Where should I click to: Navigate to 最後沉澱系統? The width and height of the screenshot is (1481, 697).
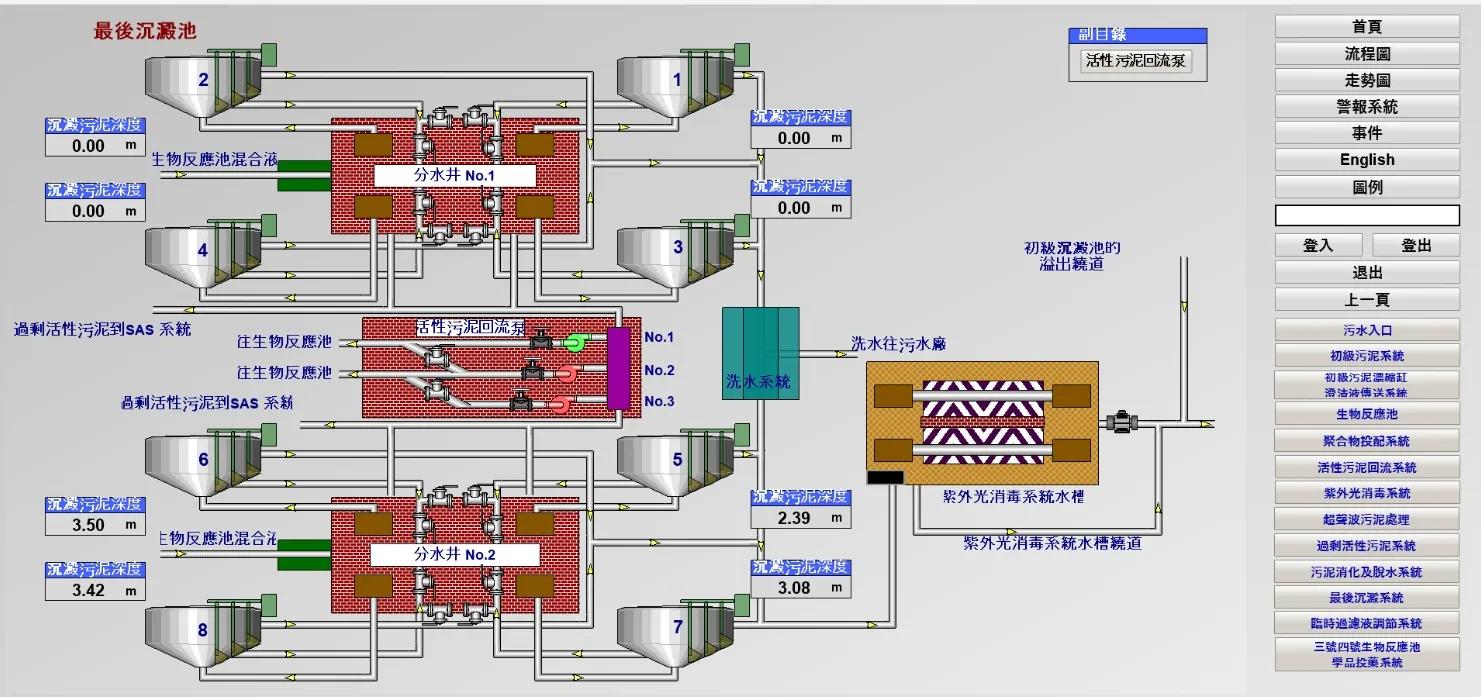pos(1367,598)
